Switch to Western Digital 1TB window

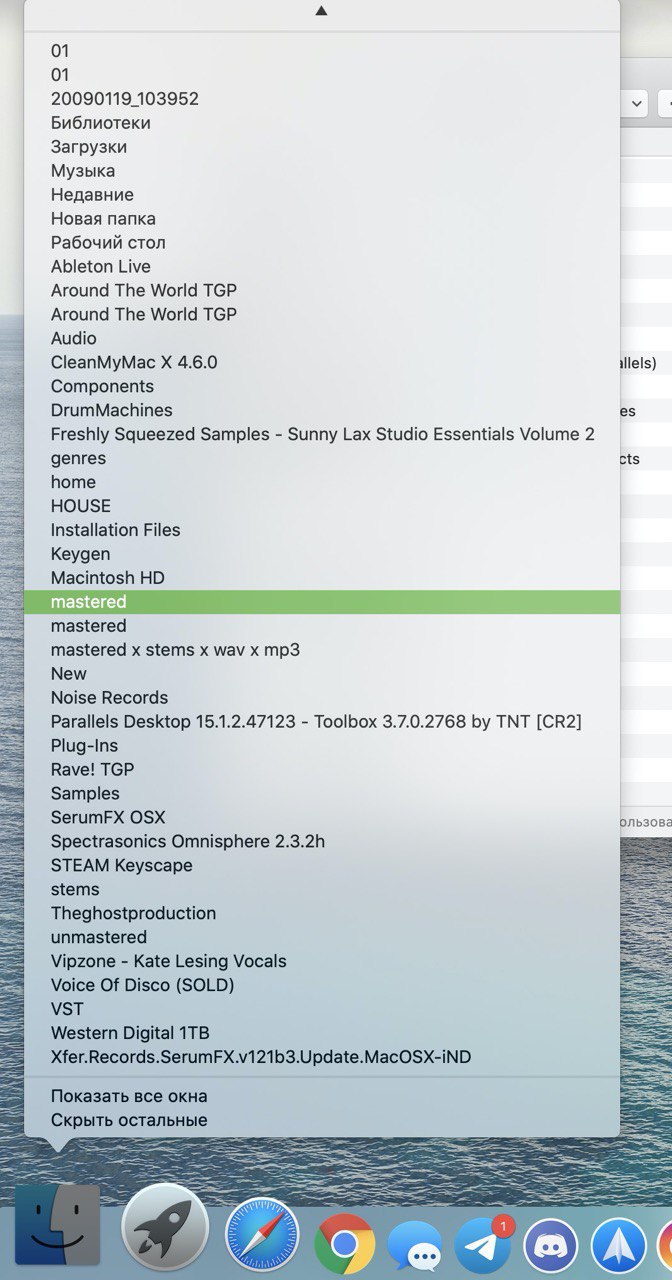(x=322, y=1034)
